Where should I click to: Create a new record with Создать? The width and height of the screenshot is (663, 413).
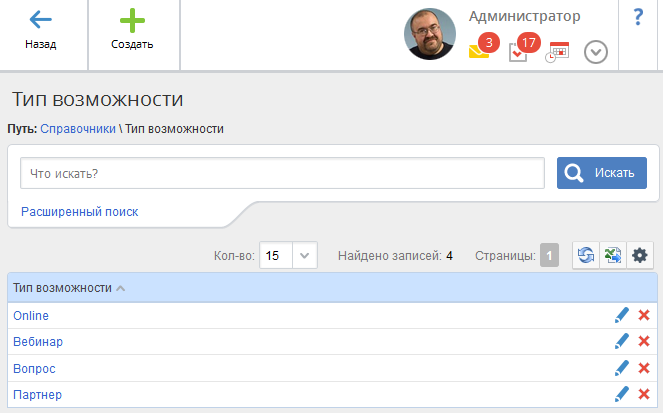tap(132, 30)
